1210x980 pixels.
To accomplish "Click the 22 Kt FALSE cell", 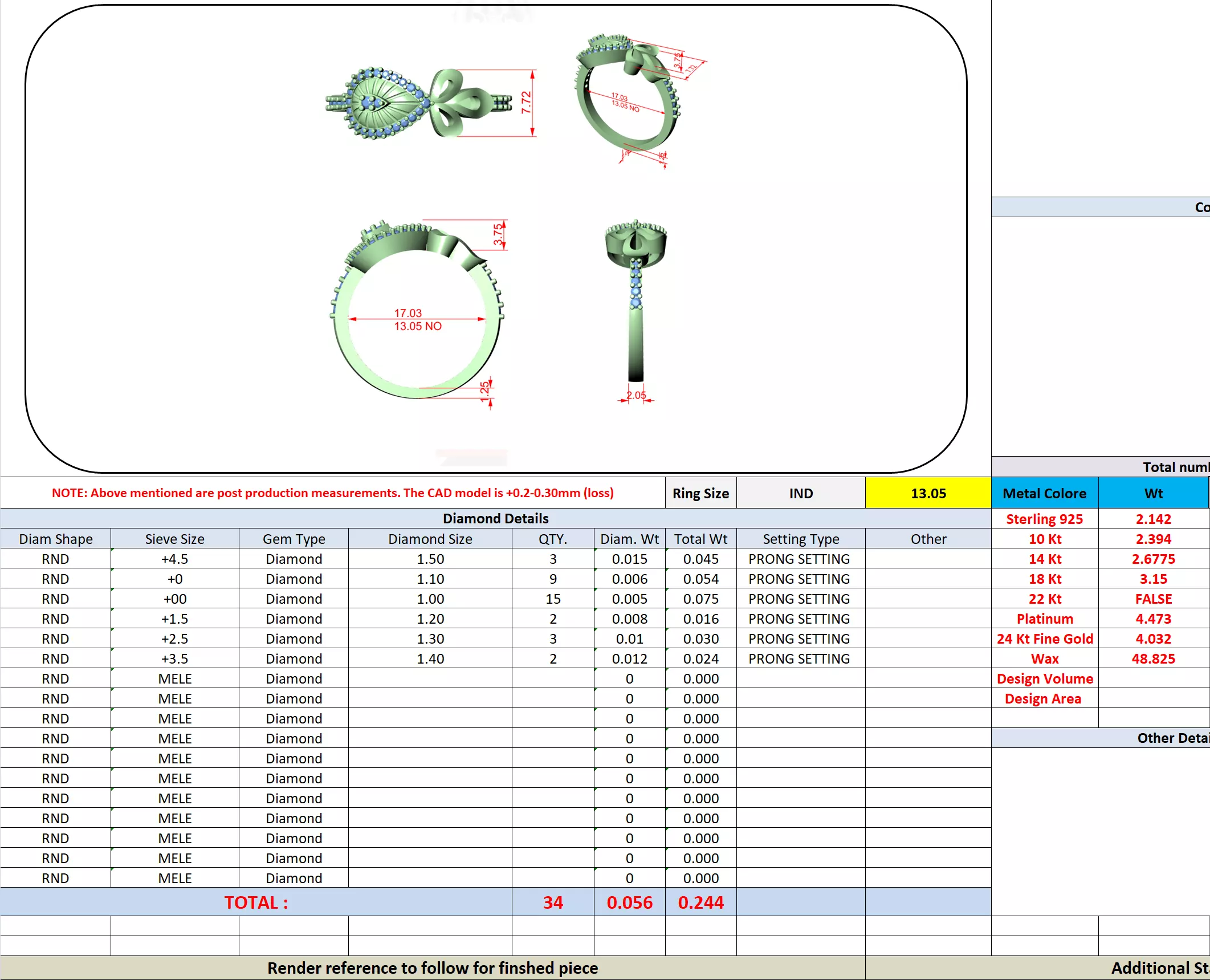I will (x=1152, y=599).
